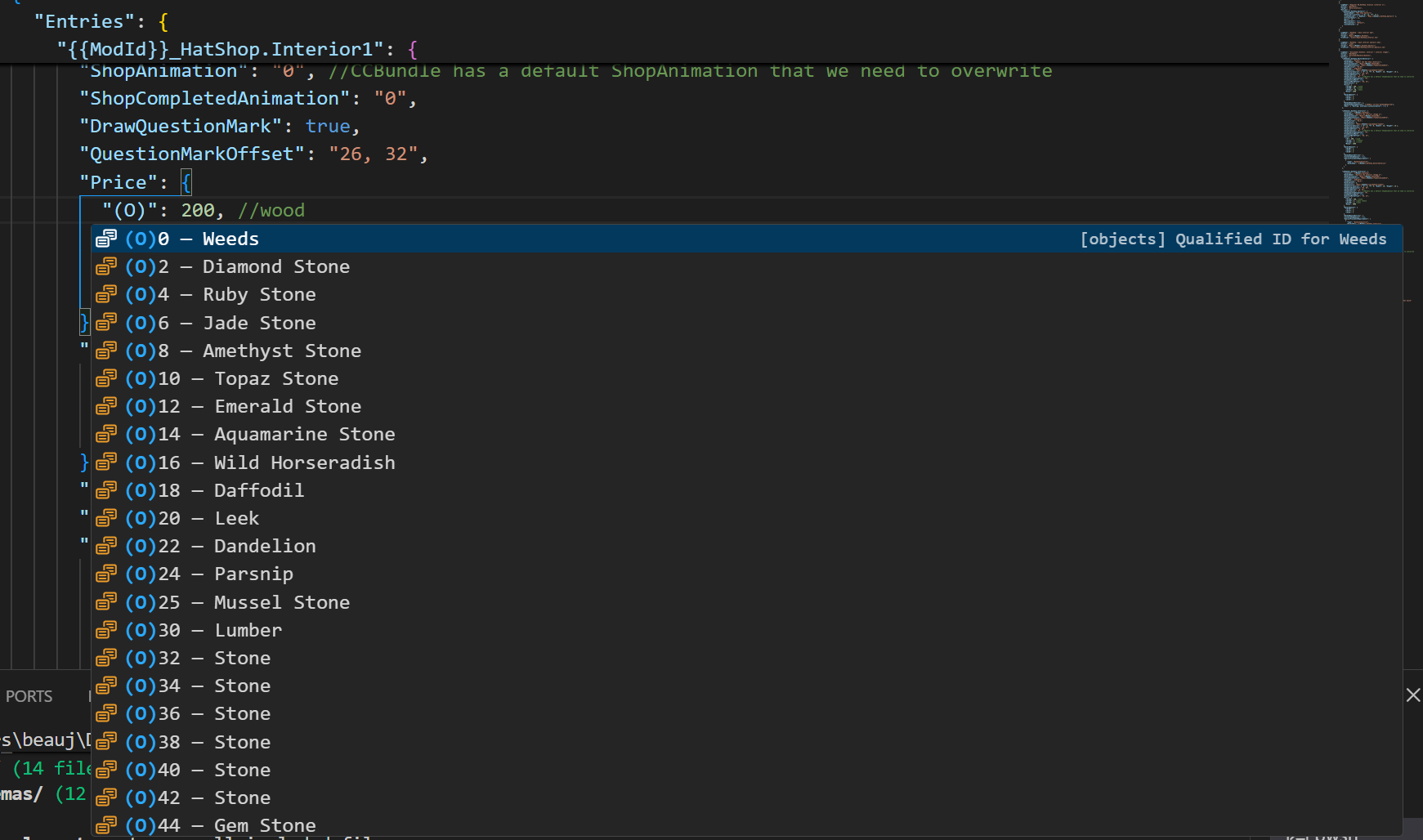
Task: Select the Weeds suggestion icon
Action: tap(106, 239)
